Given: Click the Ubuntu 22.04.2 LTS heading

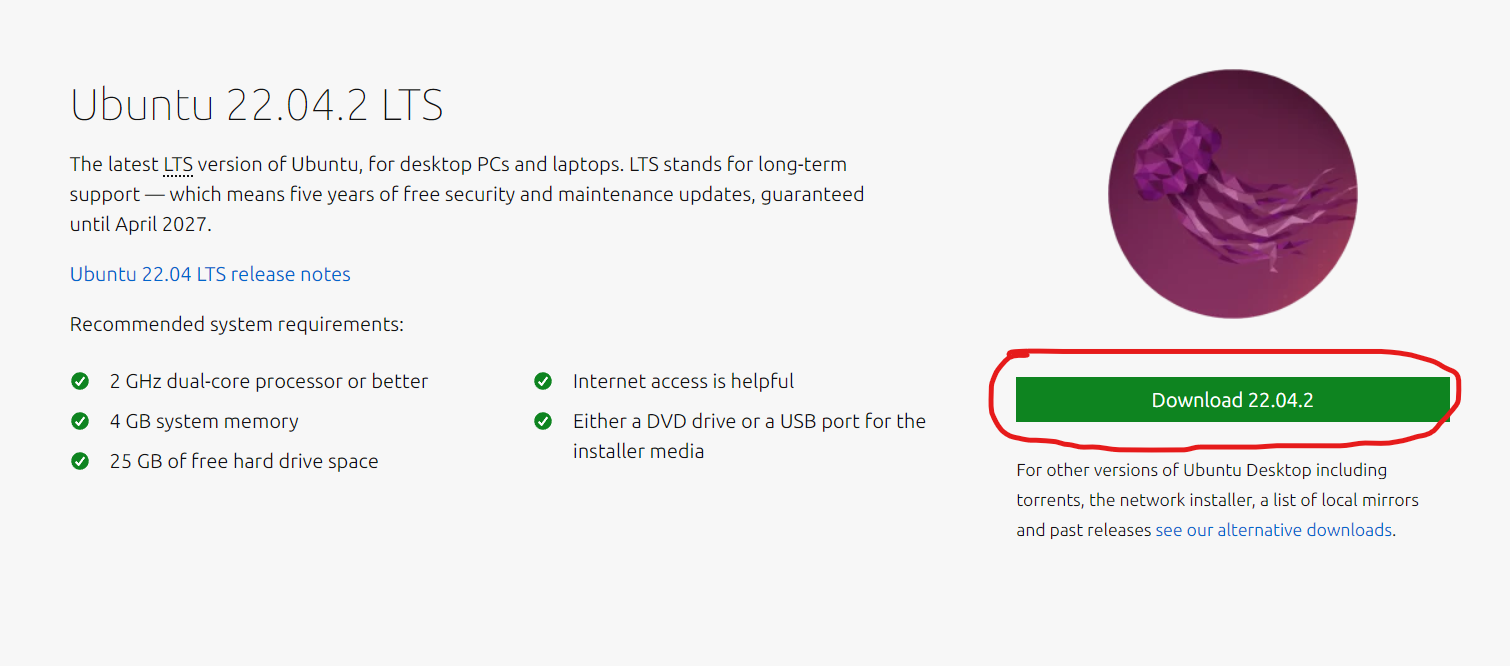Looking at the screenshot, I should pos(257,104).
